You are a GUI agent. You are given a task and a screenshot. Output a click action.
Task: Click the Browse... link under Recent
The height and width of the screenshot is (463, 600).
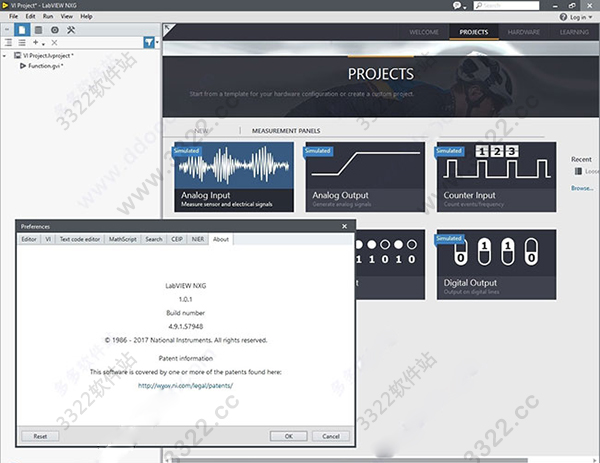pyautogui.click(x=582, y=188)
